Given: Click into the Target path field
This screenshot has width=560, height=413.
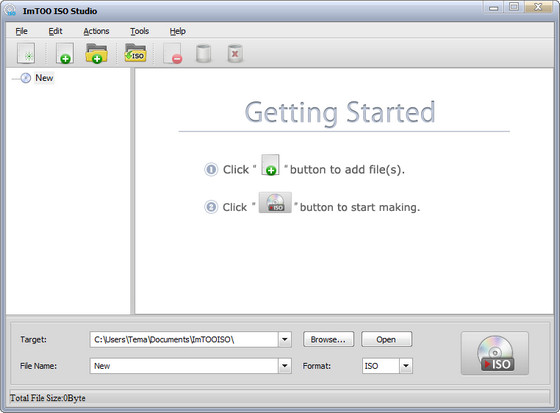Looking at the screenshot, I should coord(184,339).
